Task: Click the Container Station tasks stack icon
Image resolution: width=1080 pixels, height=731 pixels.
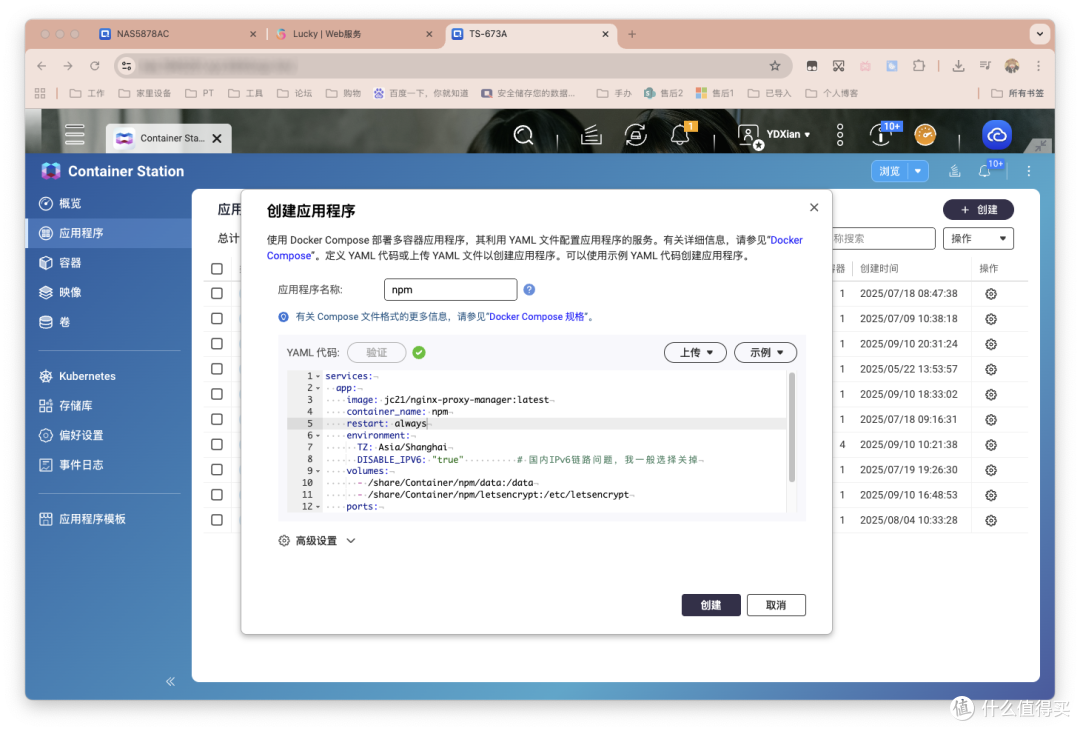Action: point(954,171)
